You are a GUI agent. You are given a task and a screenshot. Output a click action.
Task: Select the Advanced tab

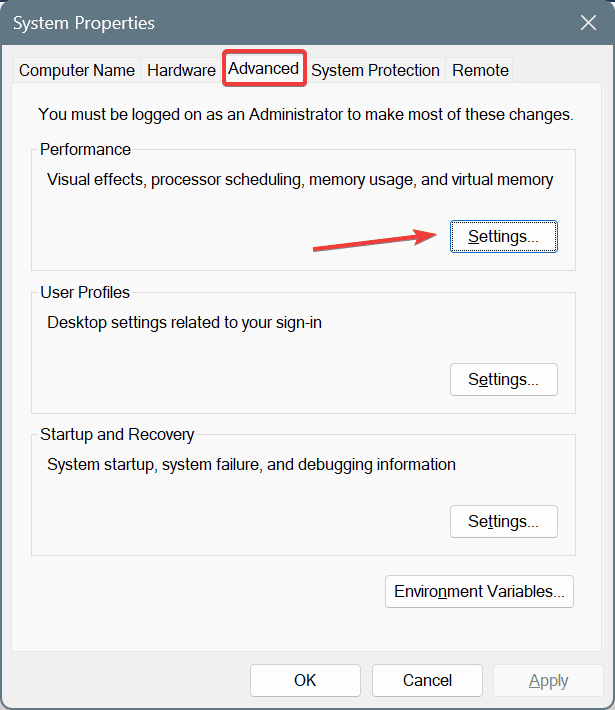(264, 68)
